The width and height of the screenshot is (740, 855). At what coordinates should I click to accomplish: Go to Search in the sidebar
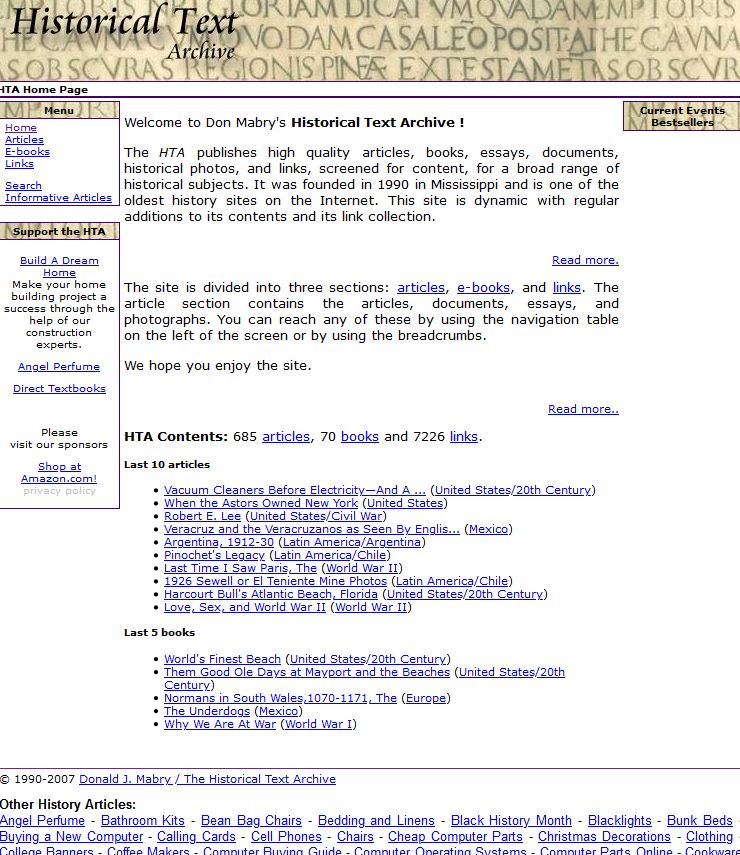(23, 186)
